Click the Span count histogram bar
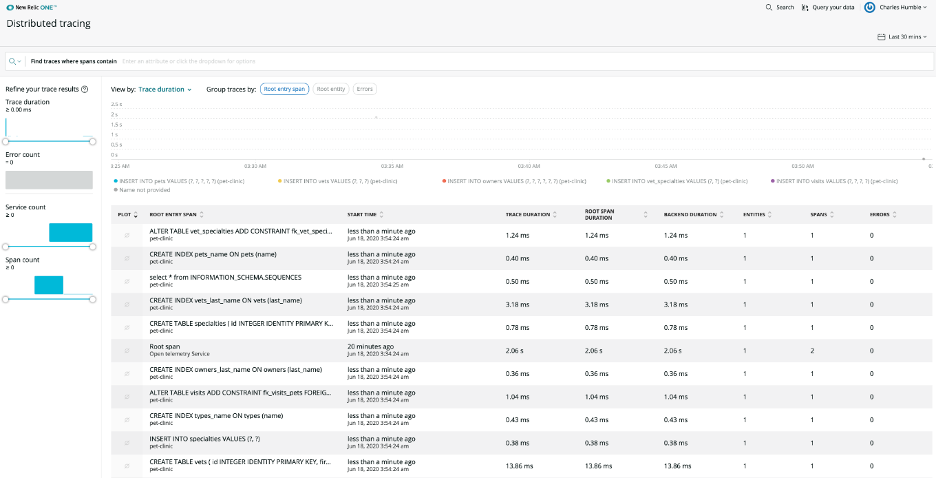 [48, 285]
